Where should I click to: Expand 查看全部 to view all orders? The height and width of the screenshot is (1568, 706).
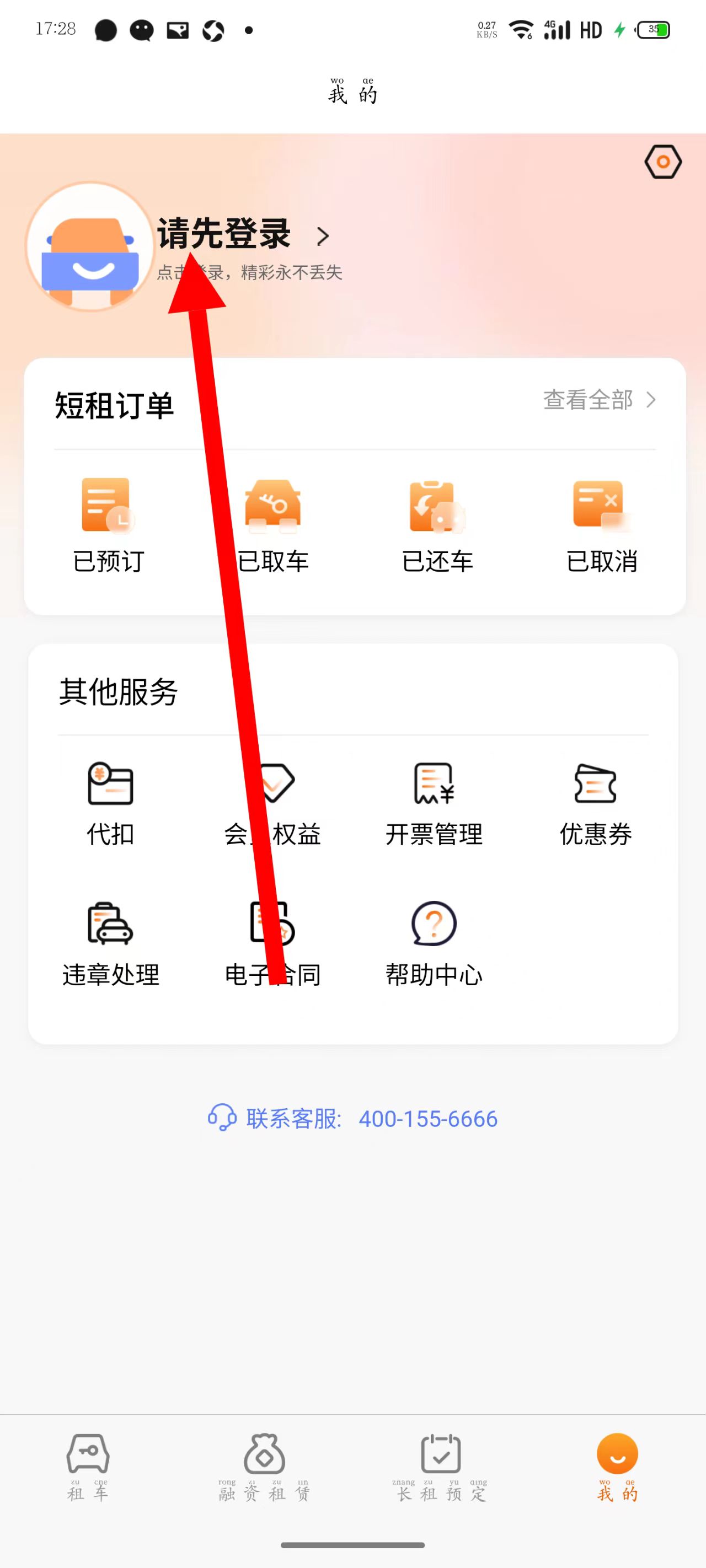click(x=600, y=400)
